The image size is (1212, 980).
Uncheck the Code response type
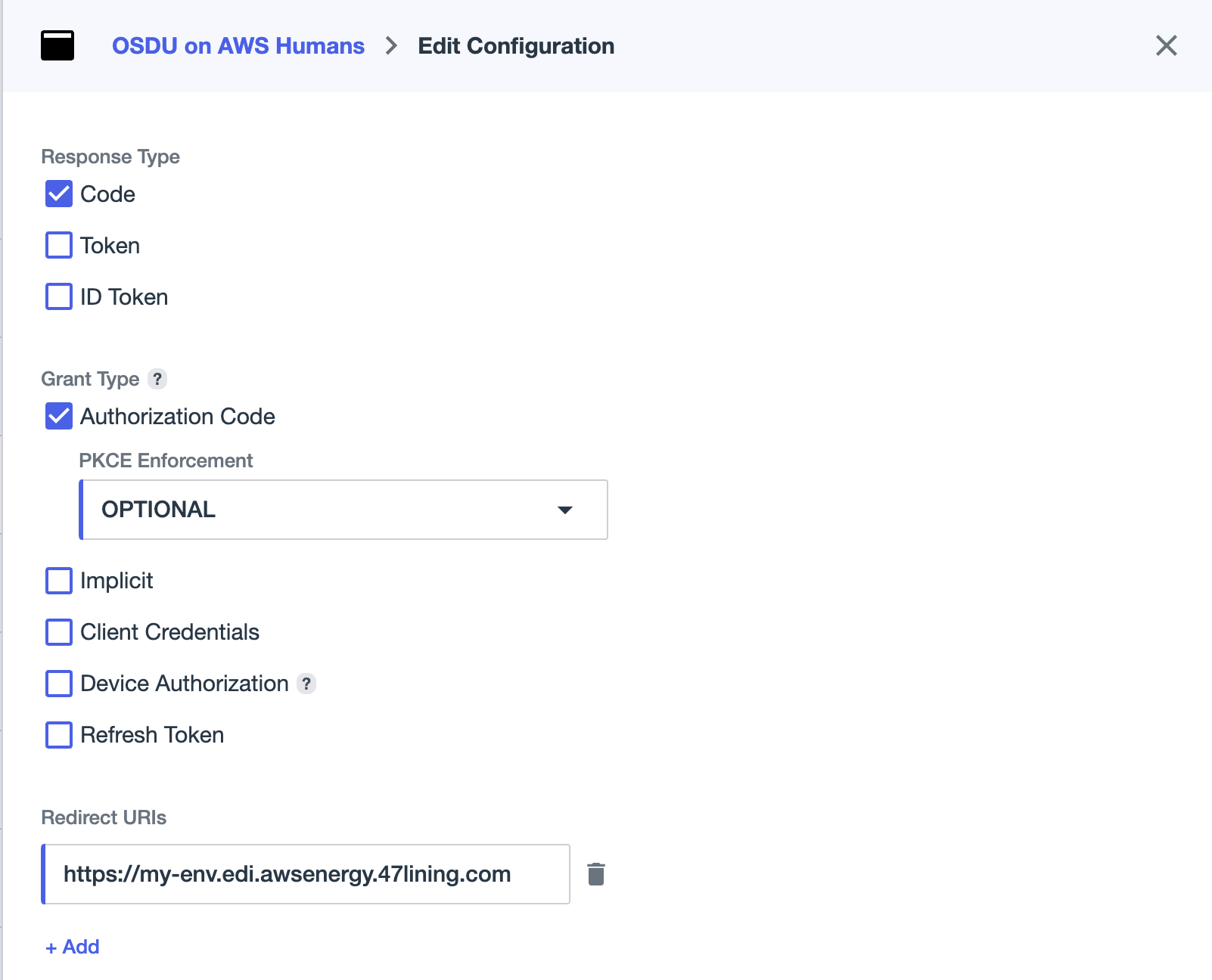coord(59,194)
